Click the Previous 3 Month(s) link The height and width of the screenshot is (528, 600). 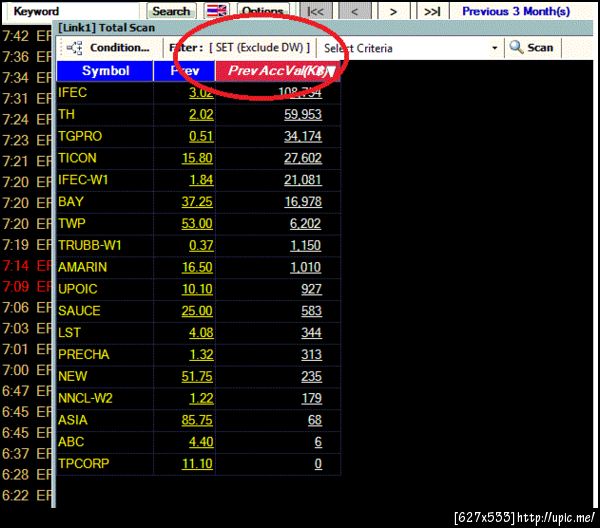coord(516,11)
